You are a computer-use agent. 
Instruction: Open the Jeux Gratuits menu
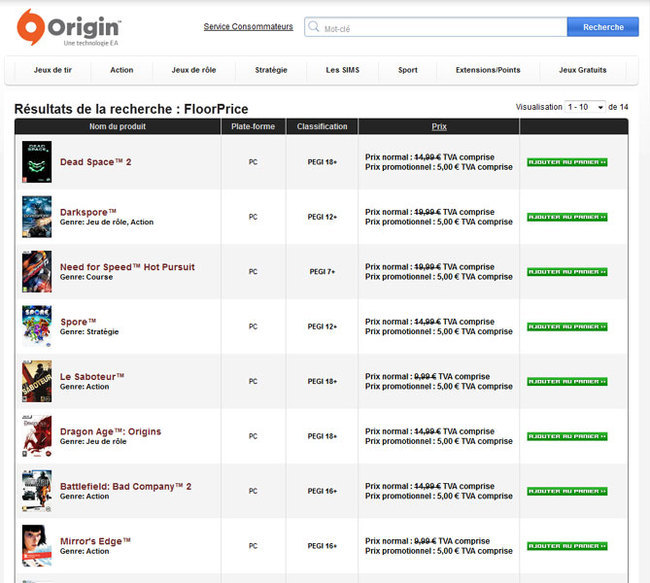582,70
